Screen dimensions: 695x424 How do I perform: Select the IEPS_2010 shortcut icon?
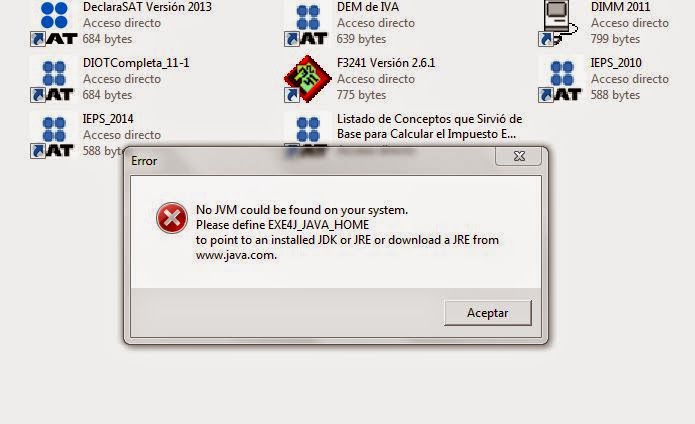click(561, 80)
